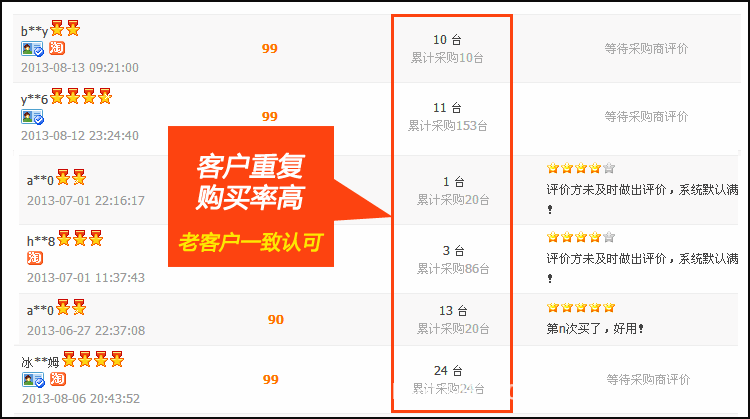Screen dimensions: 750x419
Task: Click the price 90 in the a**0 row
Action: pos(276,320)
